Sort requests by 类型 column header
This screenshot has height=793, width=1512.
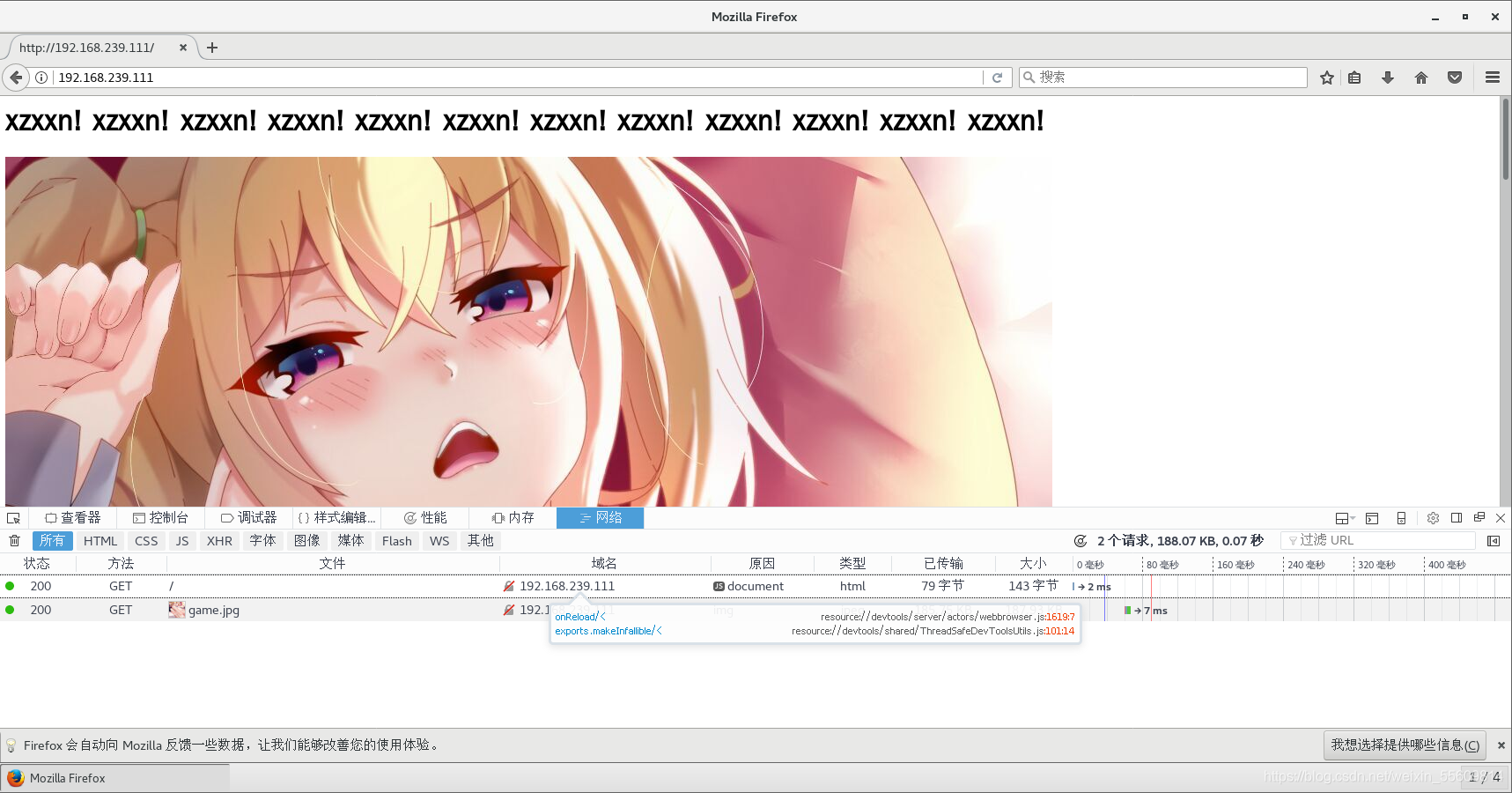pyautogui.click(x=852, y=564)
